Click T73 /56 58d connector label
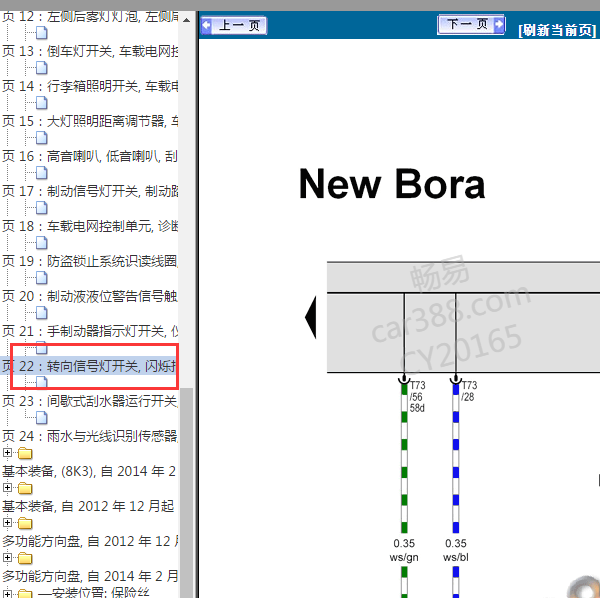The height and width of the screenshot is (598, 600). [417, 396]
